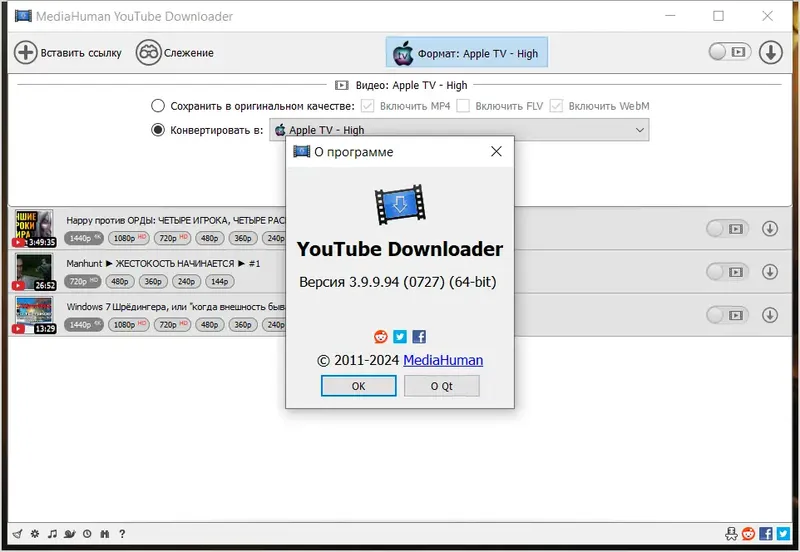Toggle snail speed limit icon
The width and height of the screenshot is (800, 552).
click(x=70, y=534)
